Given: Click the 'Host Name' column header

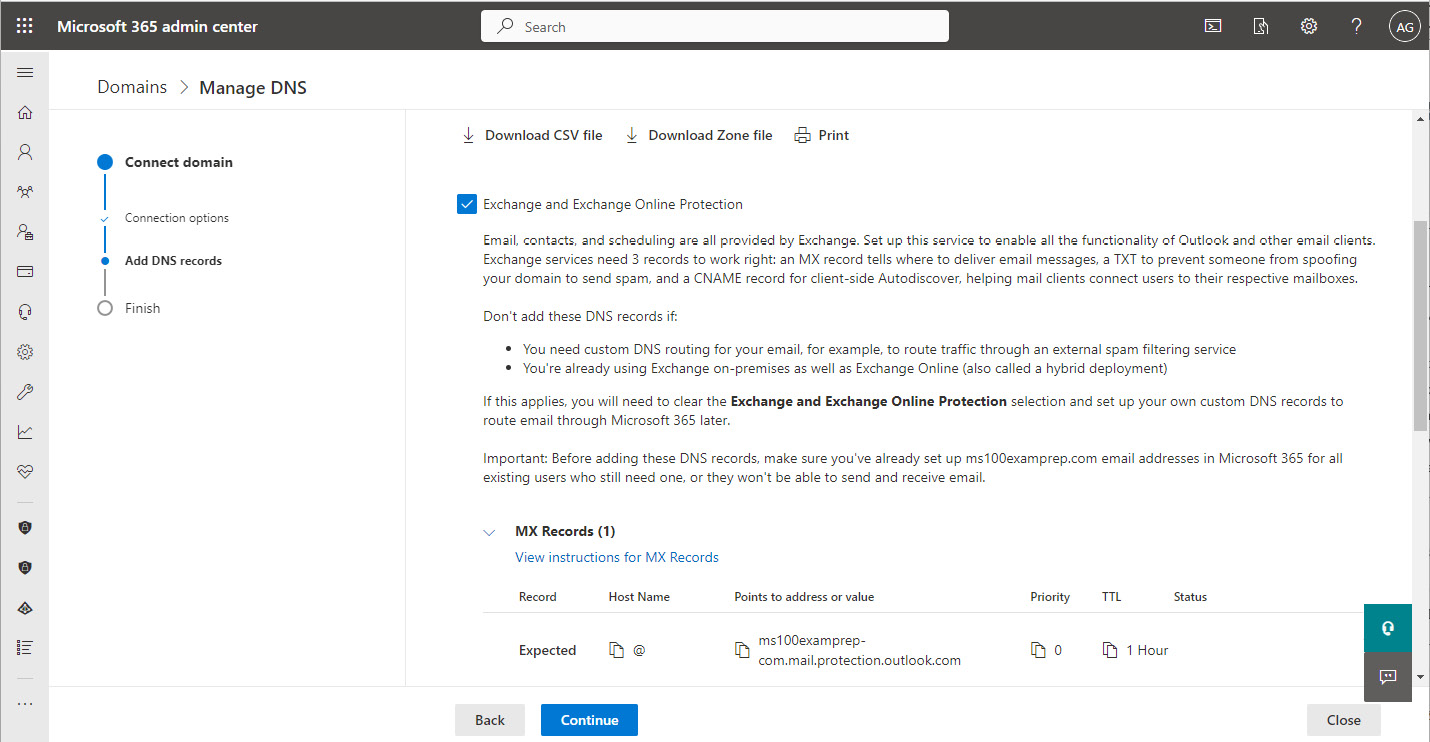Looking at the screenshot, I should point(639,597).
